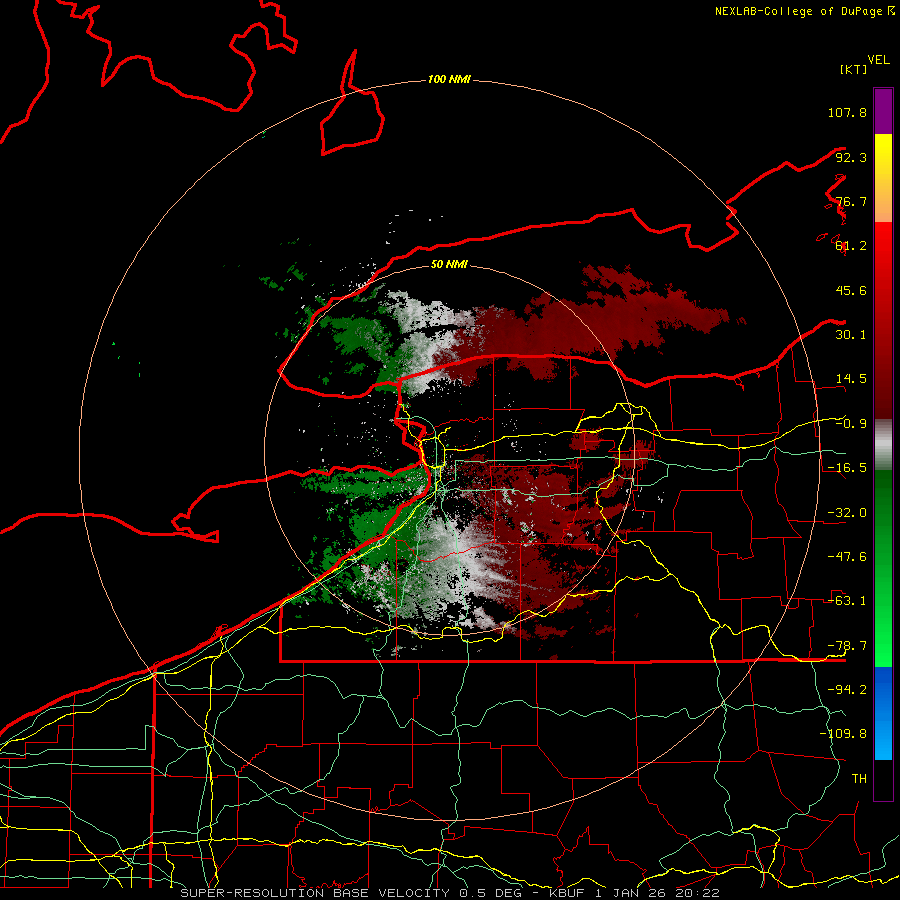
Task: Click the 100 NMI range ring label
Action: pos(449,79)
